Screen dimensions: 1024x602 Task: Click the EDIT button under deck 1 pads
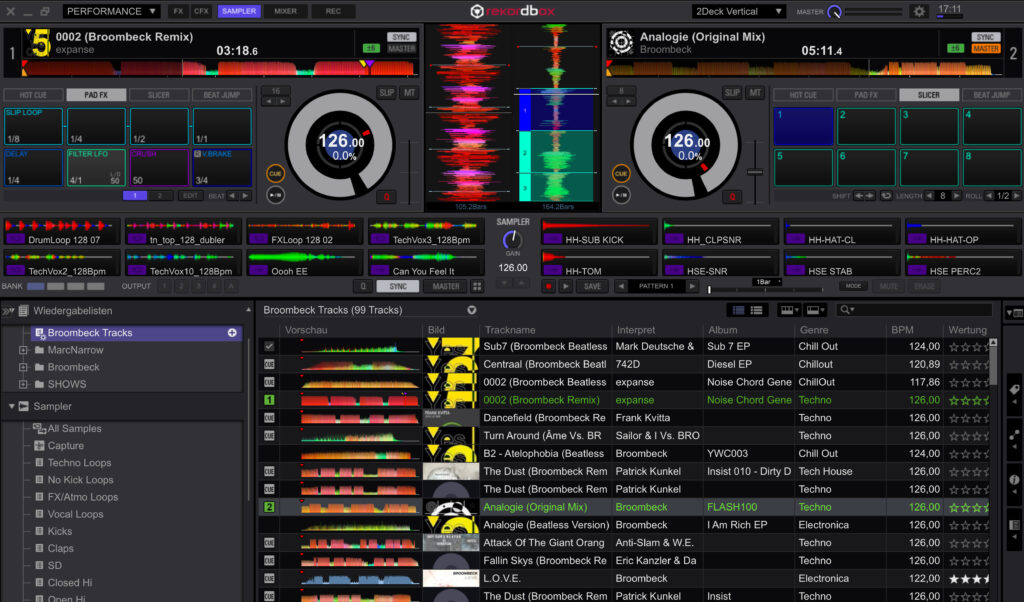click(x=190, y=196)
